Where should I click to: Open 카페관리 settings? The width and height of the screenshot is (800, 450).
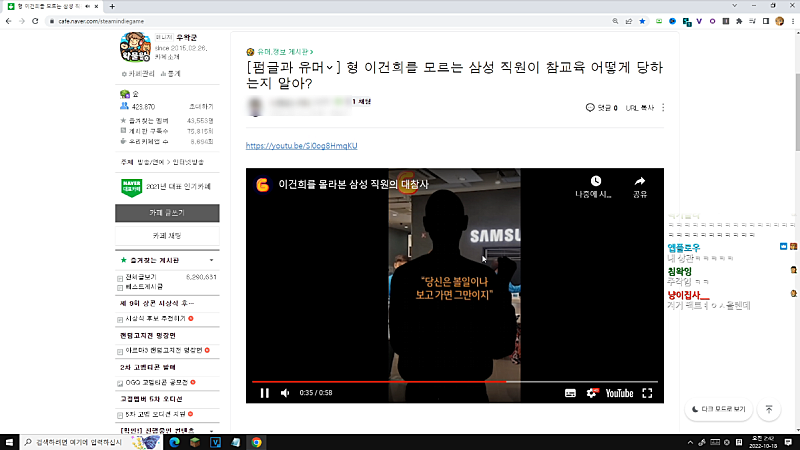(138, 74)
